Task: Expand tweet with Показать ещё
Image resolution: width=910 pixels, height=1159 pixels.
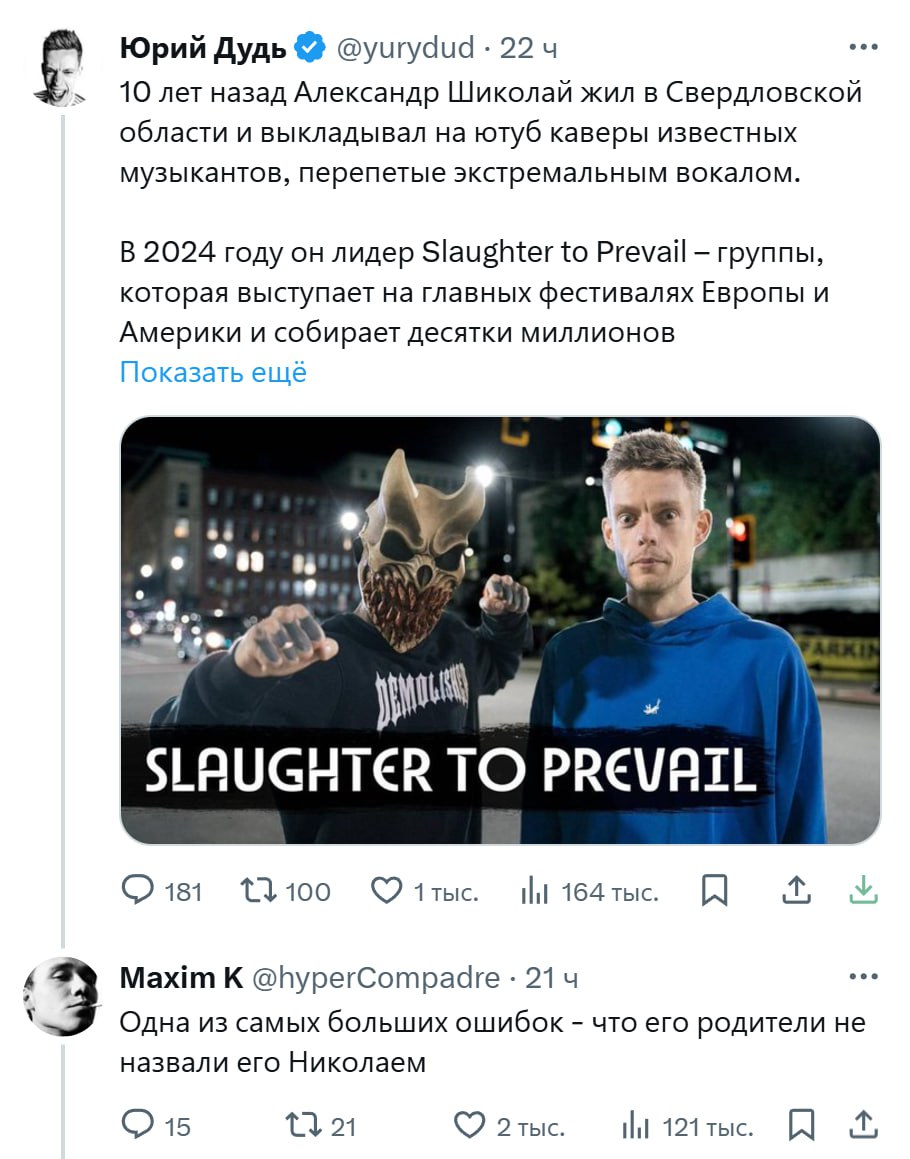Action: click(213, 372)
